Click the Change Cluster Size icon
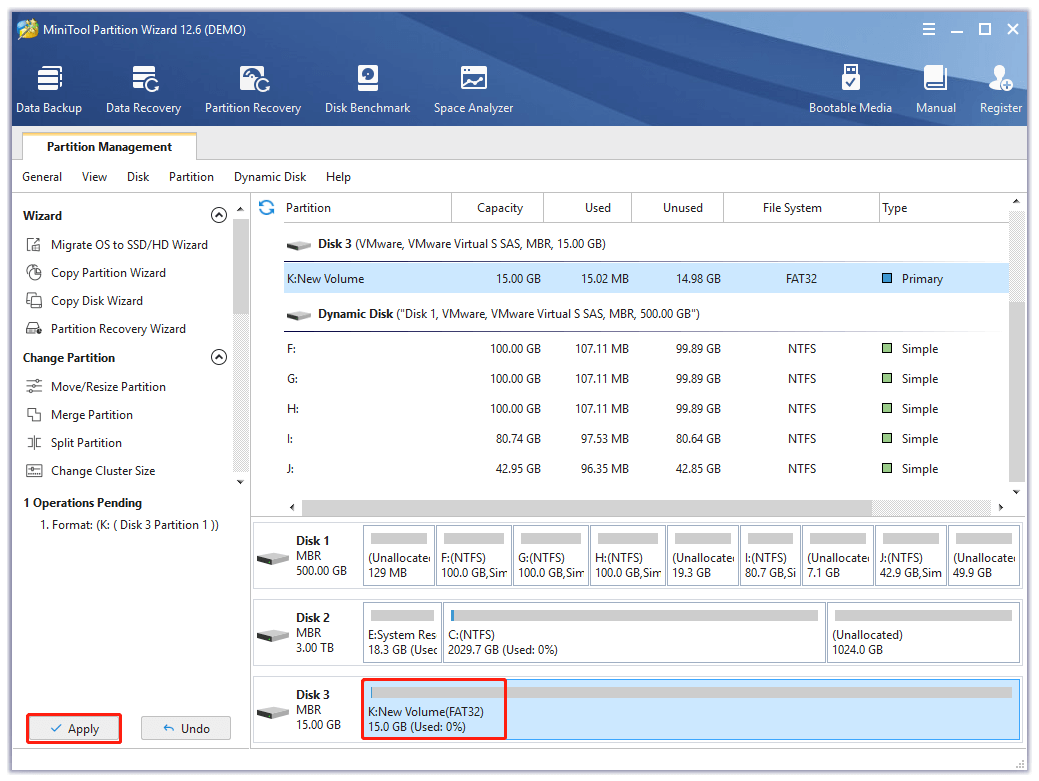This screenshot has width=1039, height=781. pyautogui.click(x=34, y=470)
